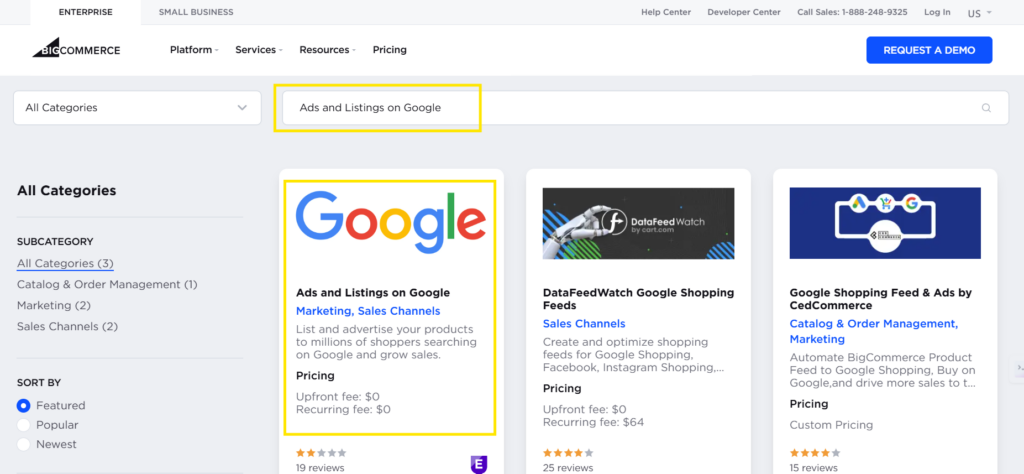Expand the Resources menu

point(327,50)
